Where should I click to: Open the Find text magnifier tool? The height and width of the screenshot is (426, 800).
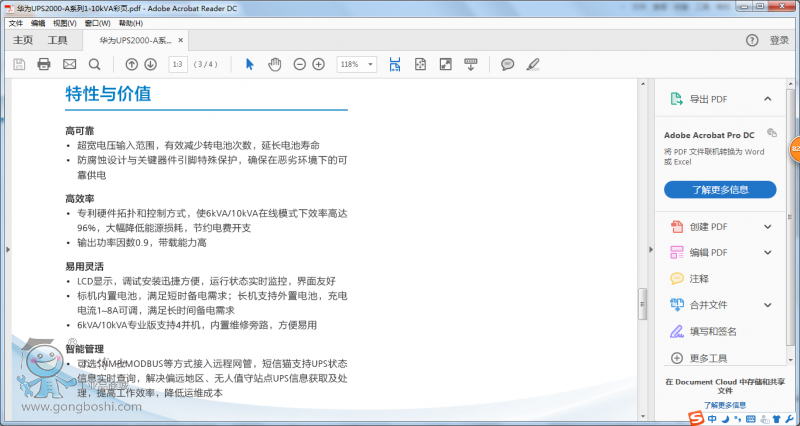coord(94,64)
